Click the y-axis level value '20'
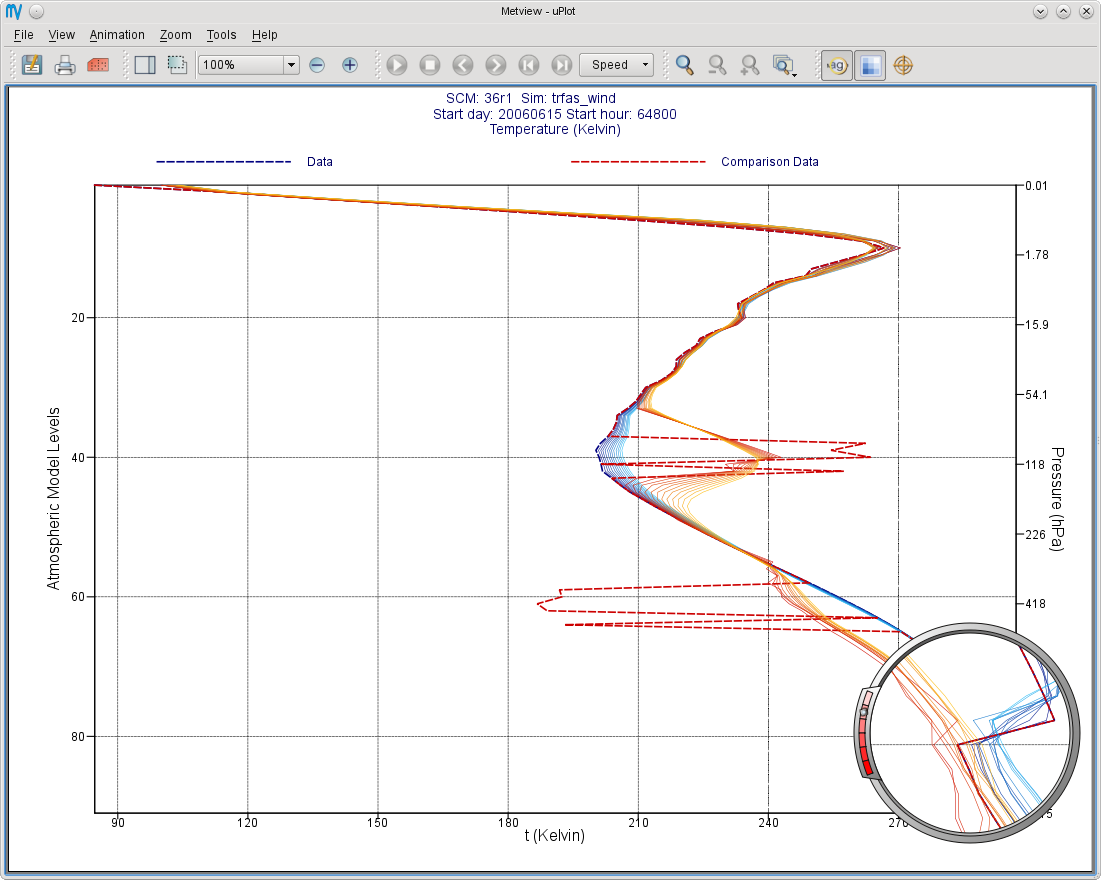The image size is (1101, 880). (78, 317)
